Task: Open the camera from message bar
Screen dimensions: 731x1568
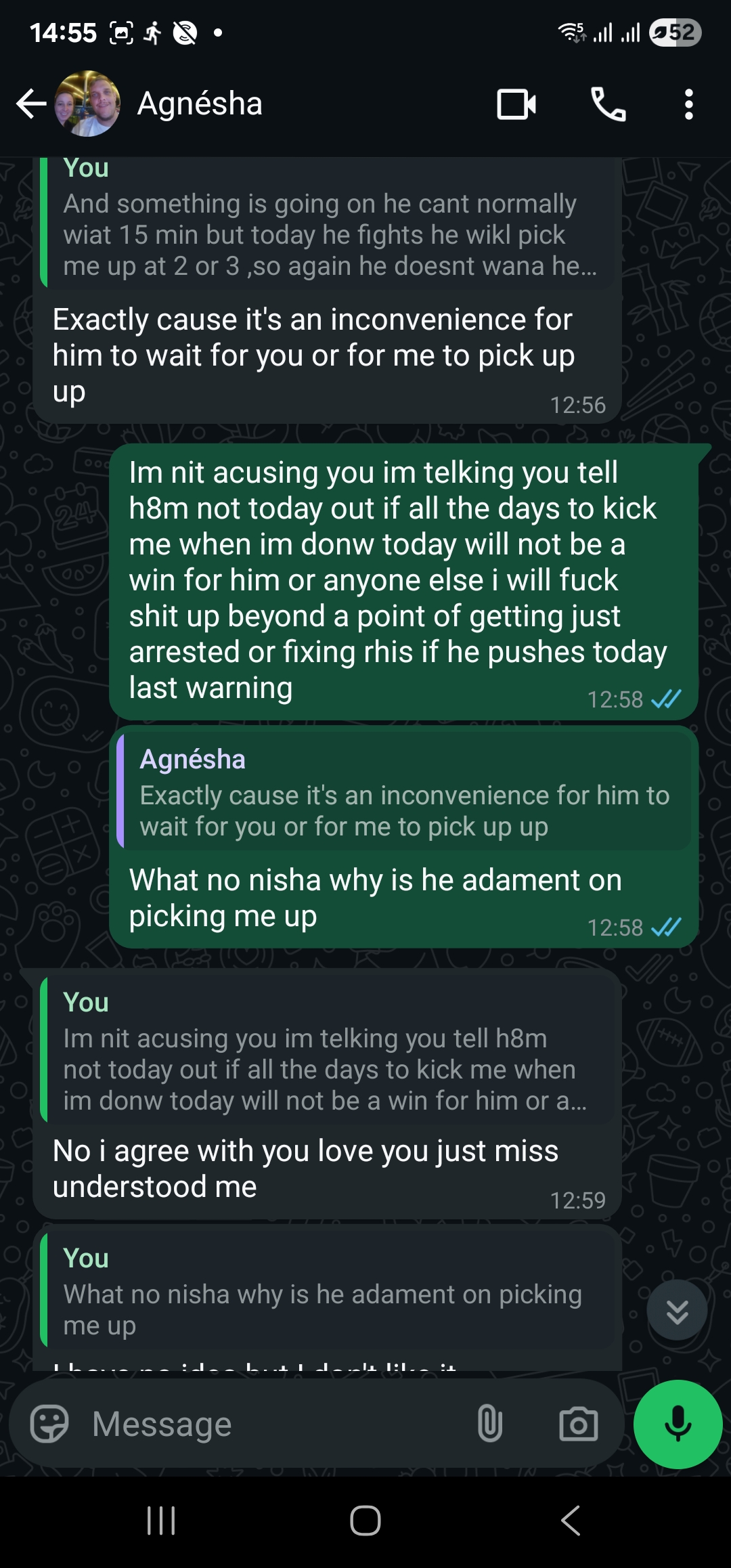Action: click(578, 1424)
